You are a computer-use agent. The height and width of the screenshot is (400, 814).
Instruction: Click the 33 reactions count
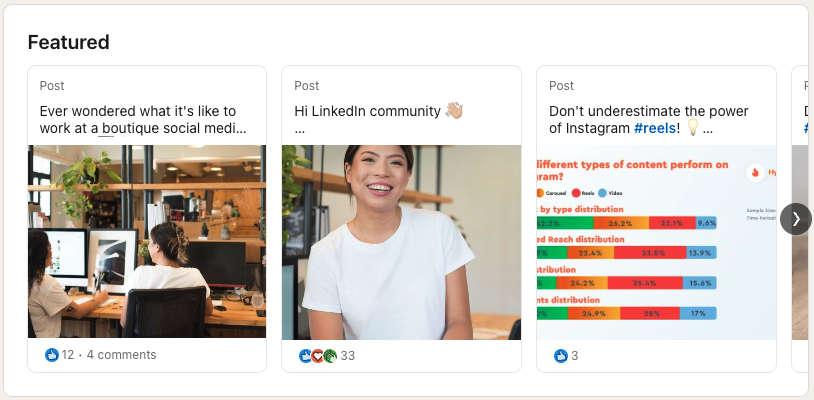click(x=348, y=356)
